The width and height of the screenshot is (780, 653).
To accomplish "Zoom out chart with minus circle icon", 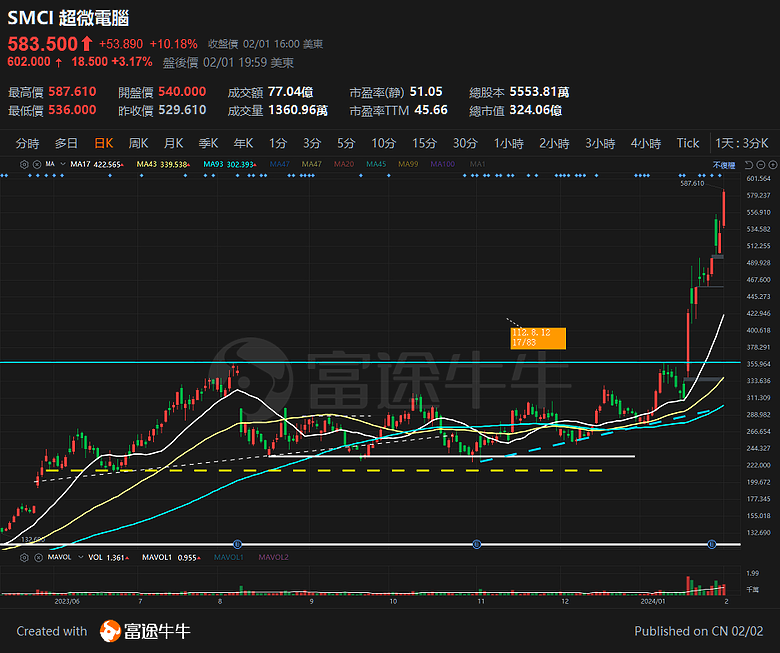I will pyautogui.click(x=761, y=165).
